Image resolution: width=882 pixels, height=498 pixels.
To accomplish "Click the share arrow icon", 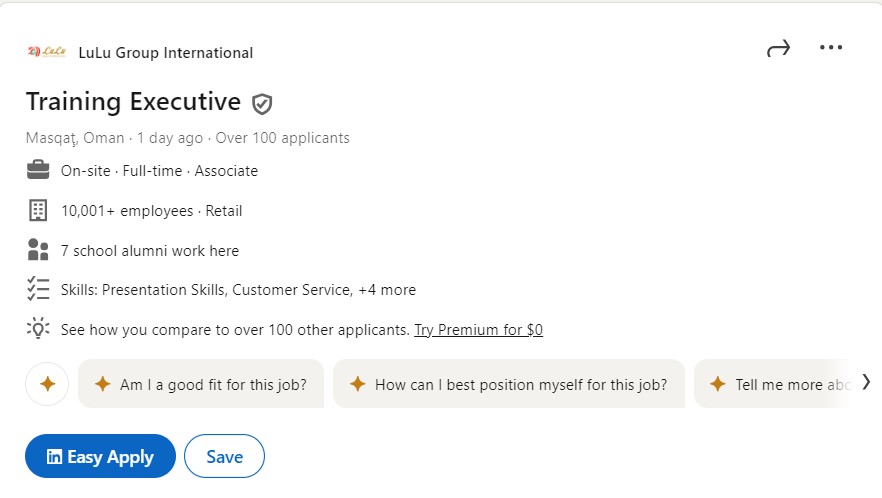I will tap(778, 49).
